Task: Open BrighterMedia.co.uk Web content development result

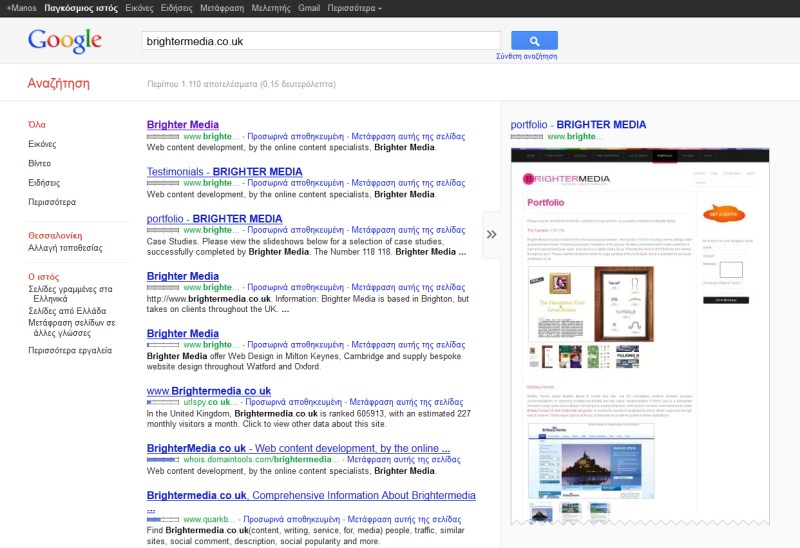Action: pos(298,448)
